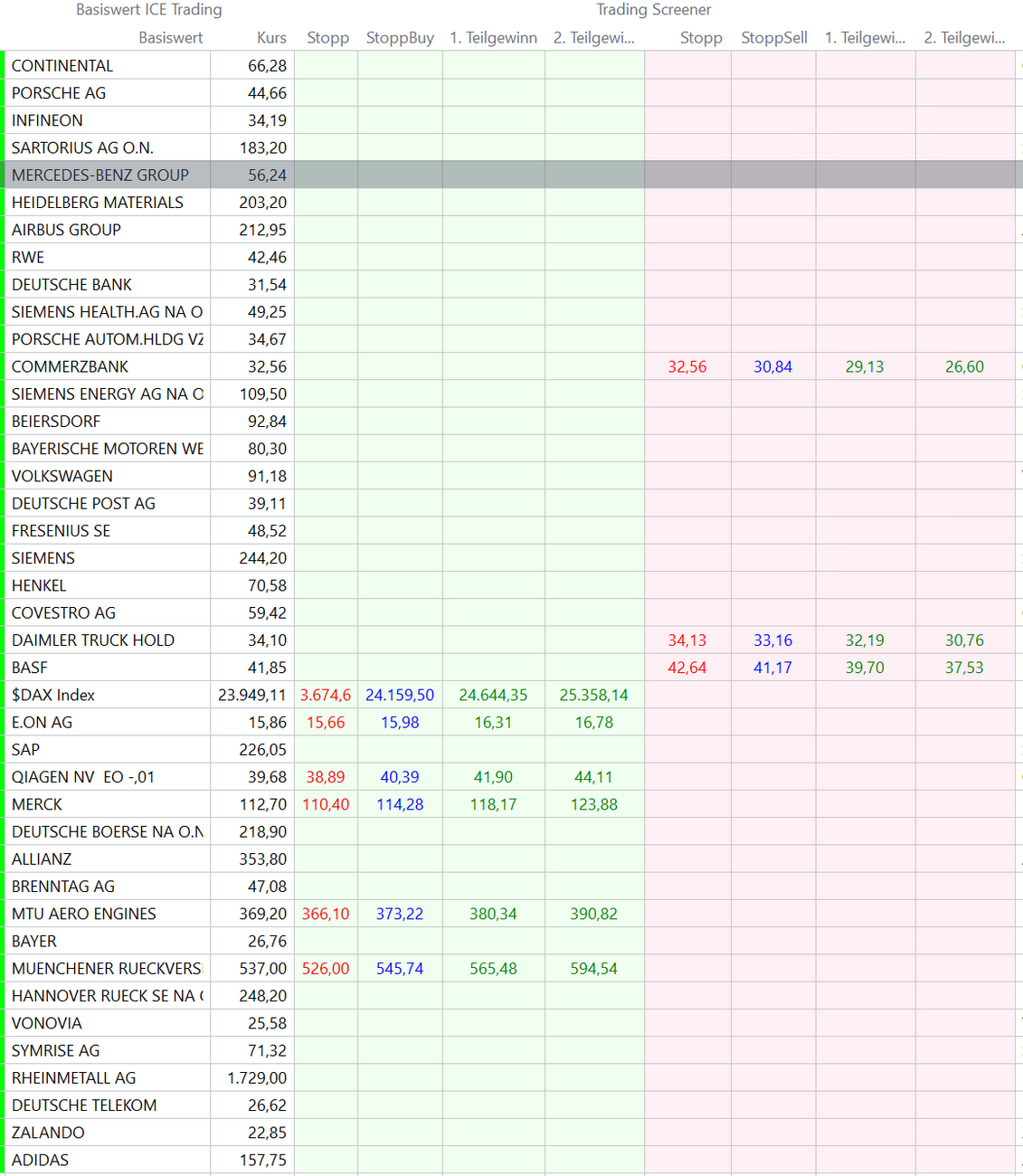Click the Trading Screener group header
Image resolution: width=1023 pixels, height=1176 pixels.
pyautogui.click(x=653, y=10)
